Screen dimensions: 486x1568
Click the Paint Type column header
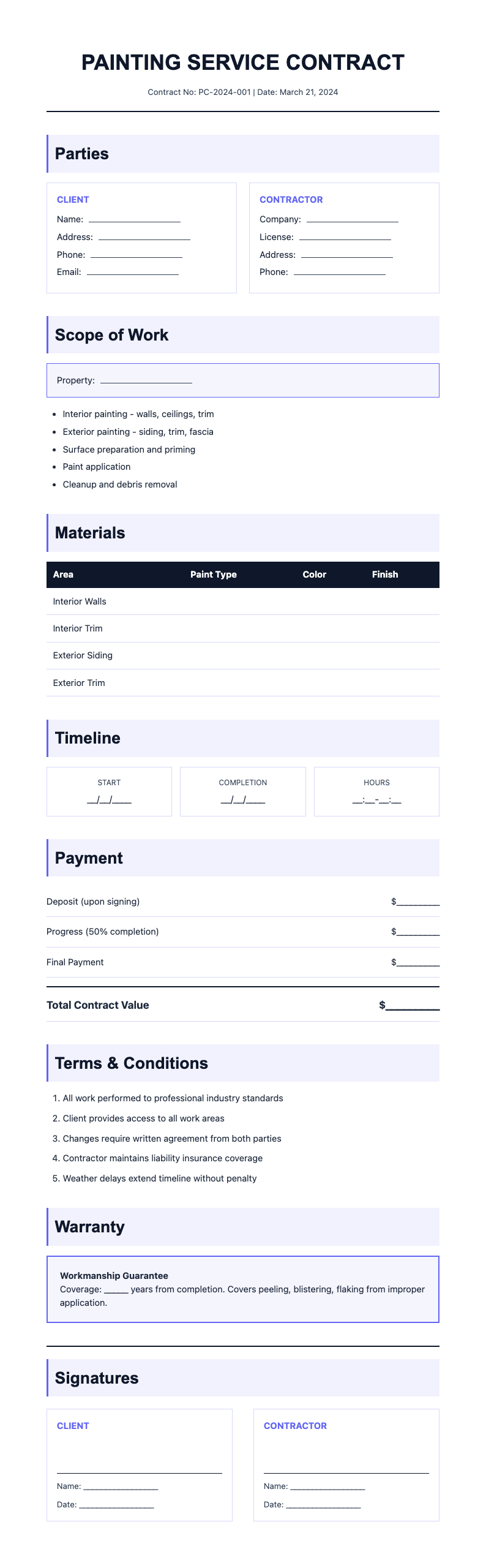pyautogui.click(x=213, y=575)
